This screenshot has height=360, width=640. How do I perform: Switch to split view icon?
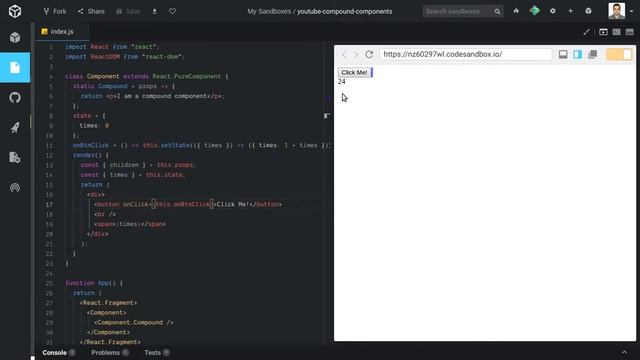(x=616, y=32)
